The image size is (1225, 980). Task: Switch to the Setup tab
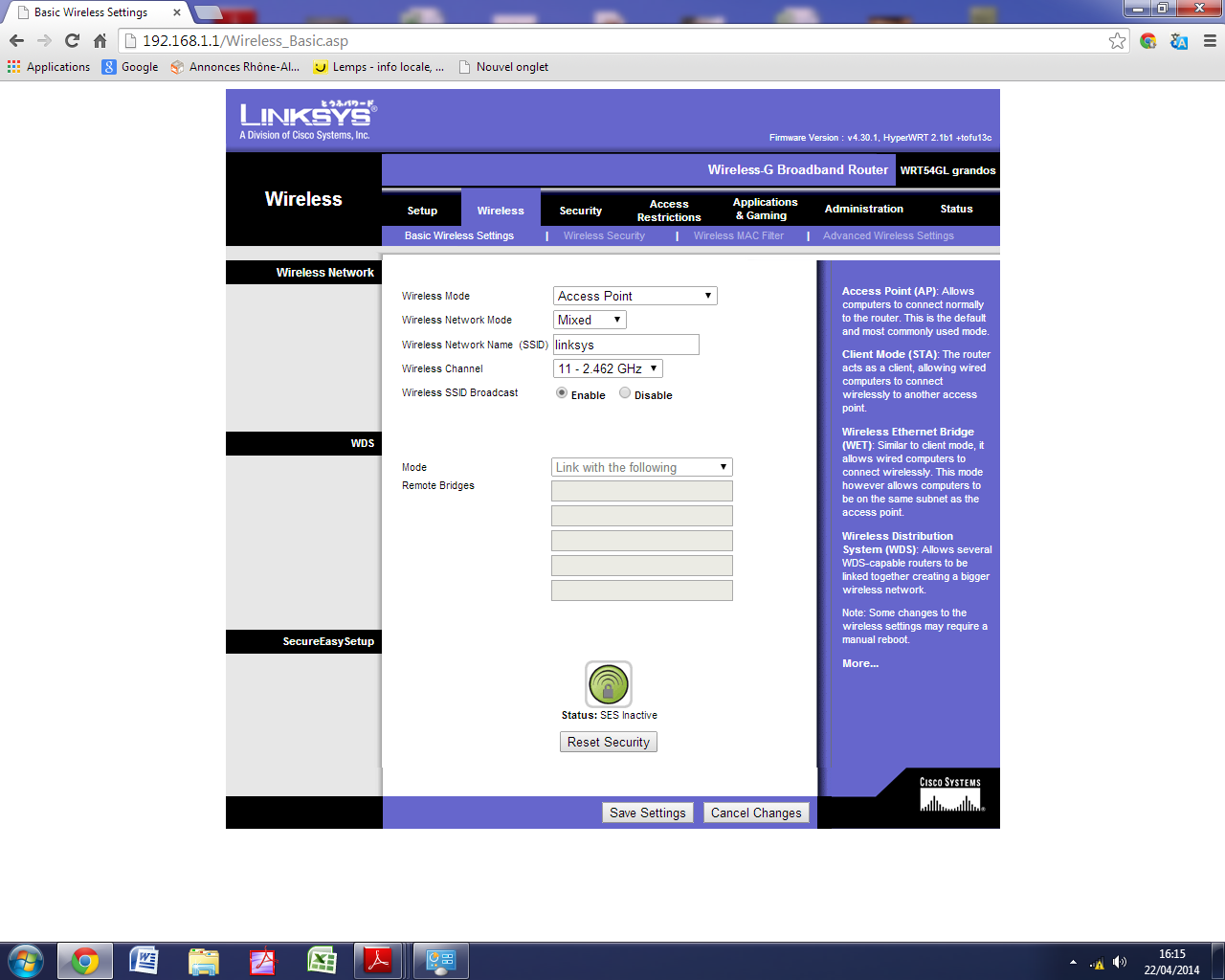422,211
